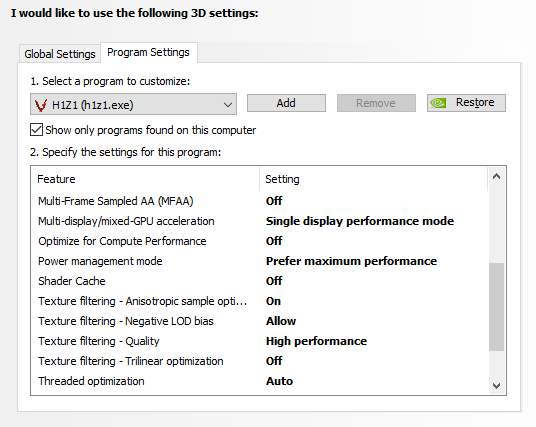Screen dimensions: 536x427
Task: Click the Remove button
Action: point(376,103)
